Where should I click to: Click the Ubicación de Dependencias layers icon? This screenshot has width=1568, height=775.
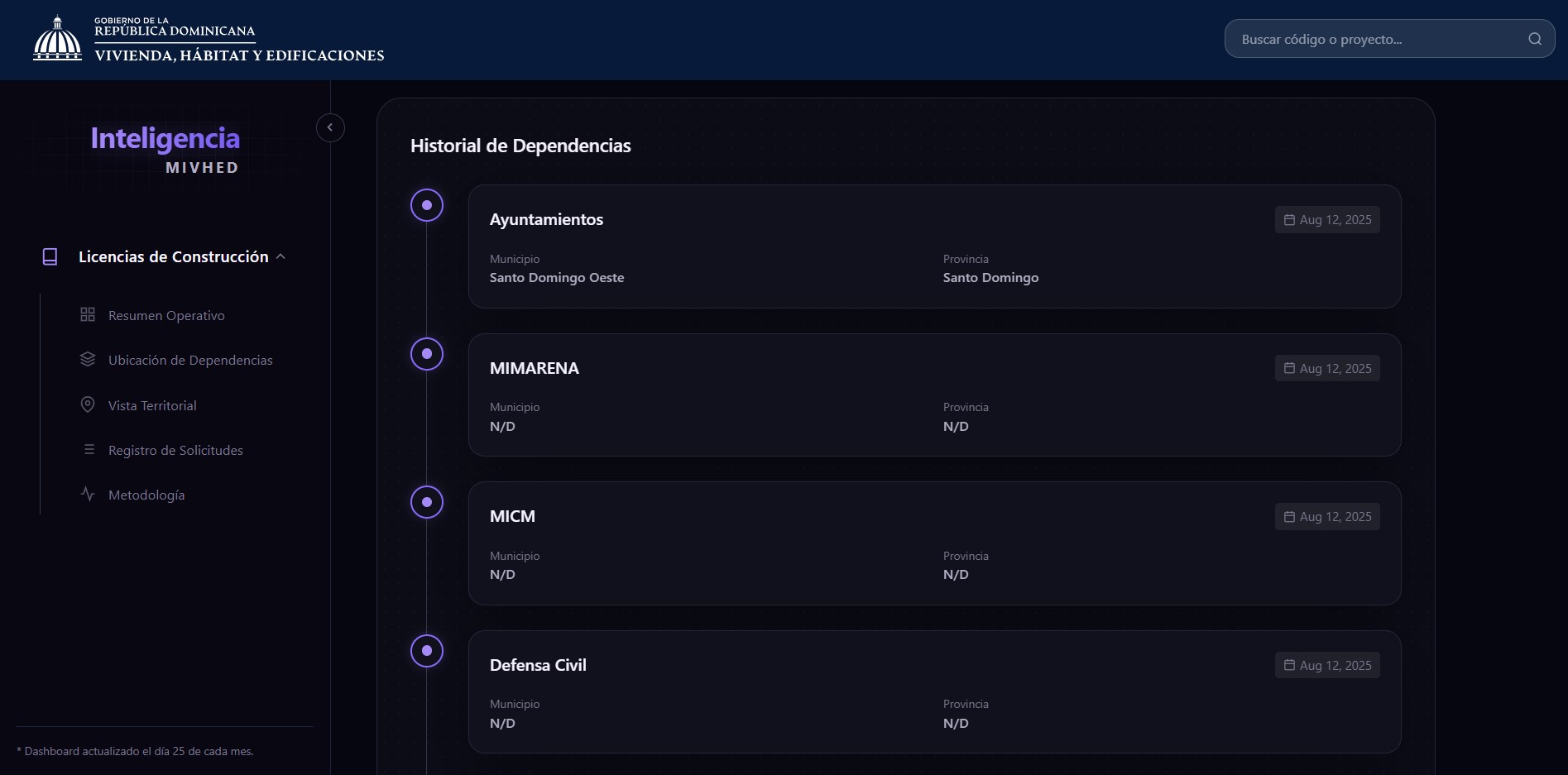tap(88, 360)
